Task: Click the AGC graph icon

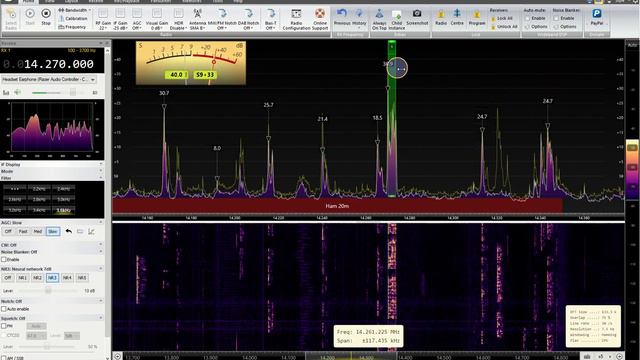Action: click(91, 231)
